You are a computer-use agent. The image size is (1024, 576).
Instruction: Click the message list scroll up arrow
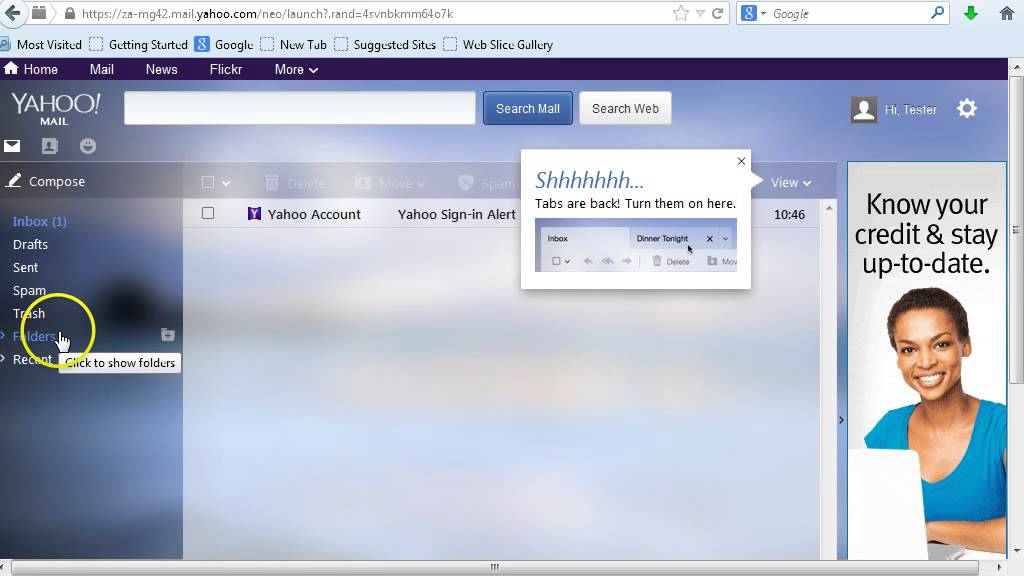(829, 208)
